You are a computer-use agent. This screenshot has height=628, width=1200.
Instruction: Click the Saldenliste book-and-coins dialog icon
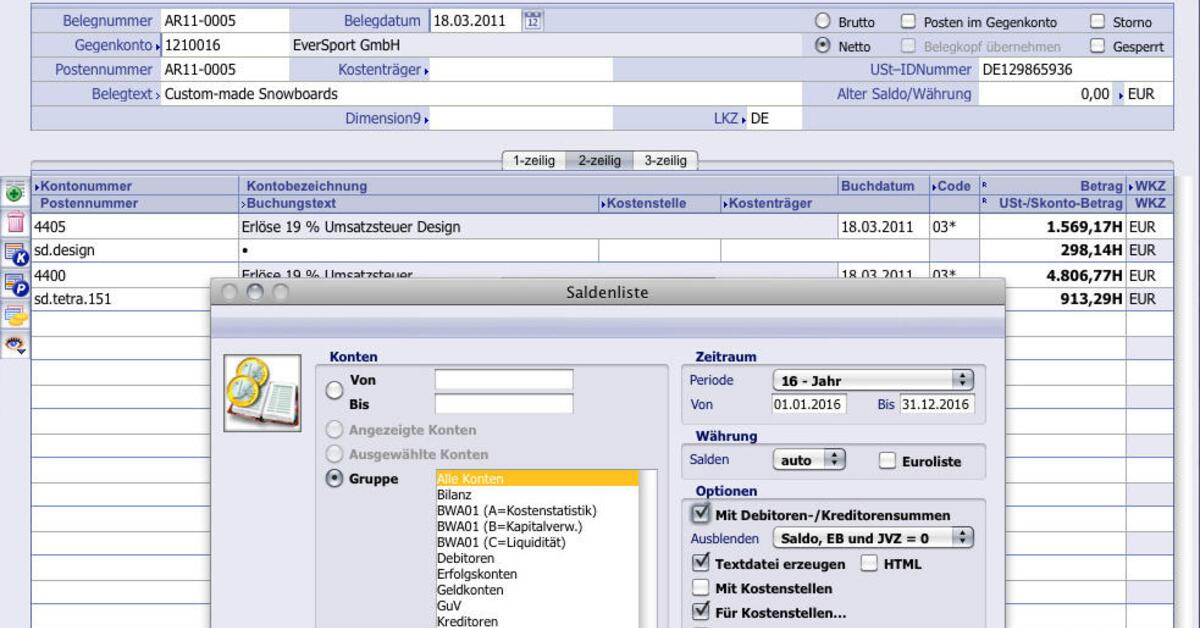click(262, 394)
